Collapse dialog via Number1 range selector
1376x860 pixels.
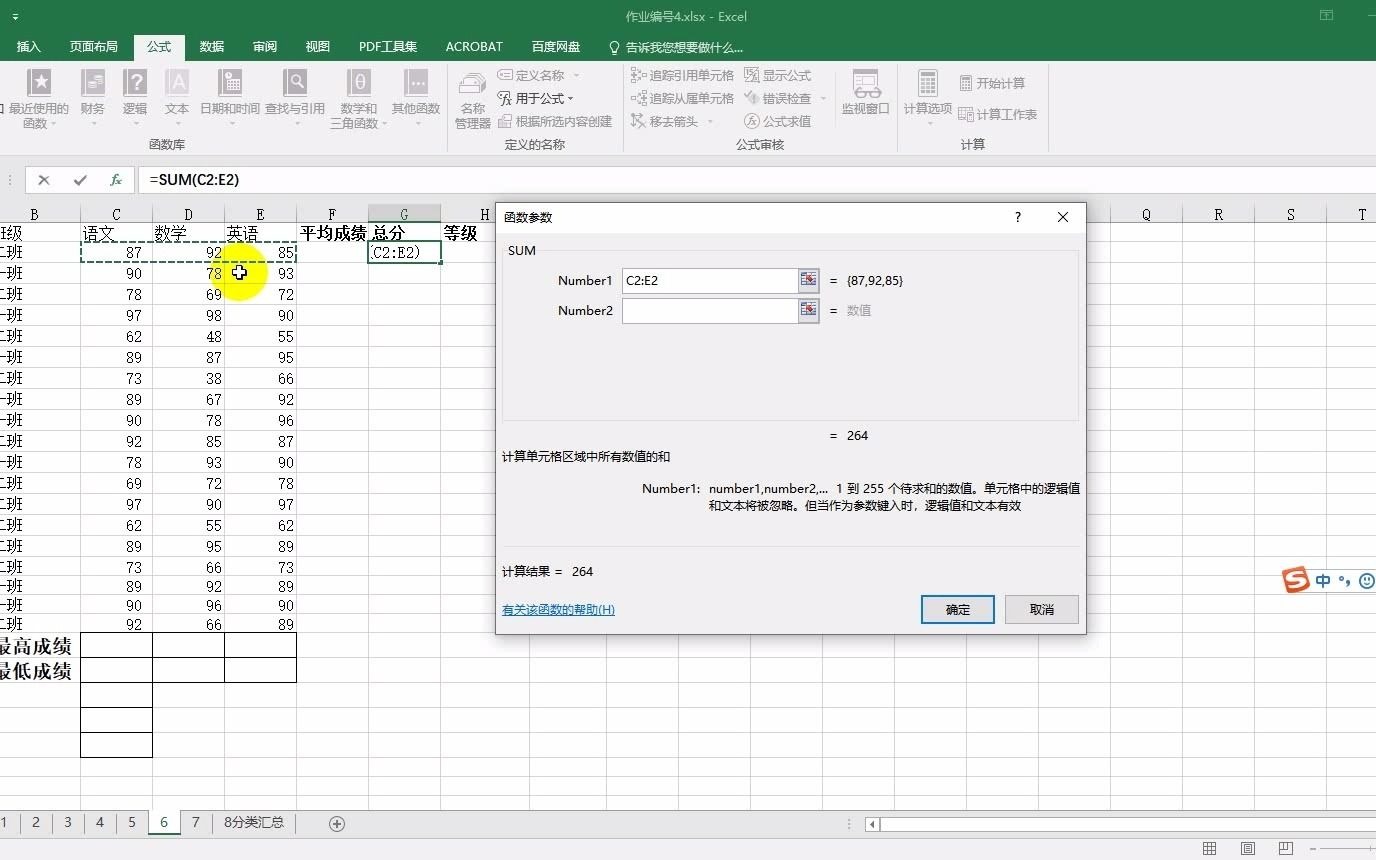click(x=809, y=281)
